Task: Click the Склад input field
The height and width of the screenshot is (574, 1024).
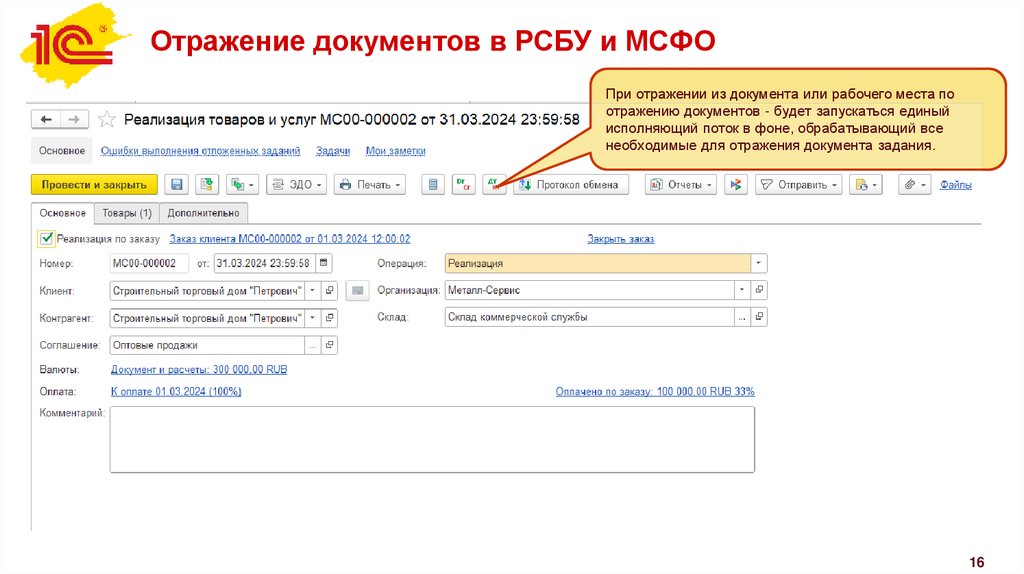Action: pos(589,317)
